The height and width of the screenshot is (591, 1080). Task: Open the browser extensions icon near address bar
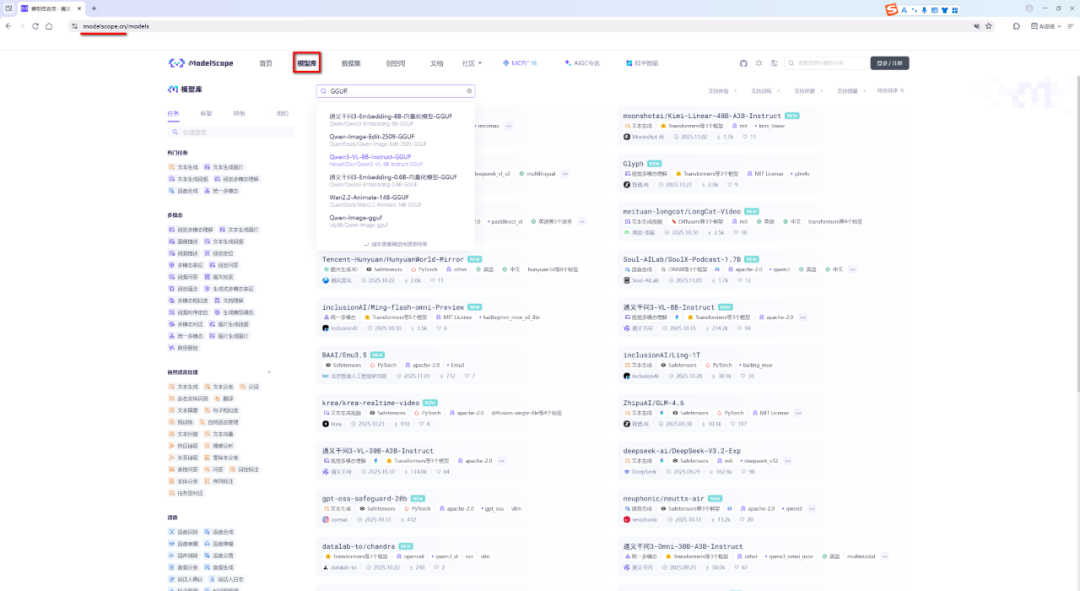[1016, 26]
